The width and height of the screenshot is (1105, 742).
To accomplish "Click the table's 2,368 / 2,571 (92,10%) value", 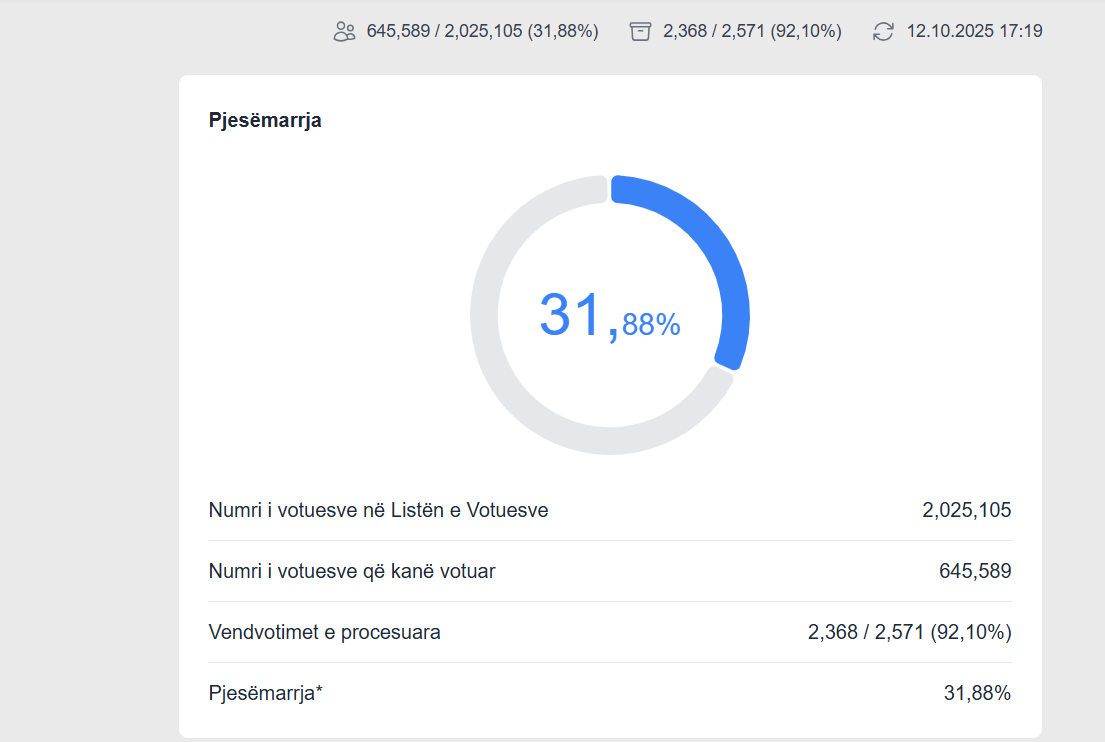I will tap(909, 633).
